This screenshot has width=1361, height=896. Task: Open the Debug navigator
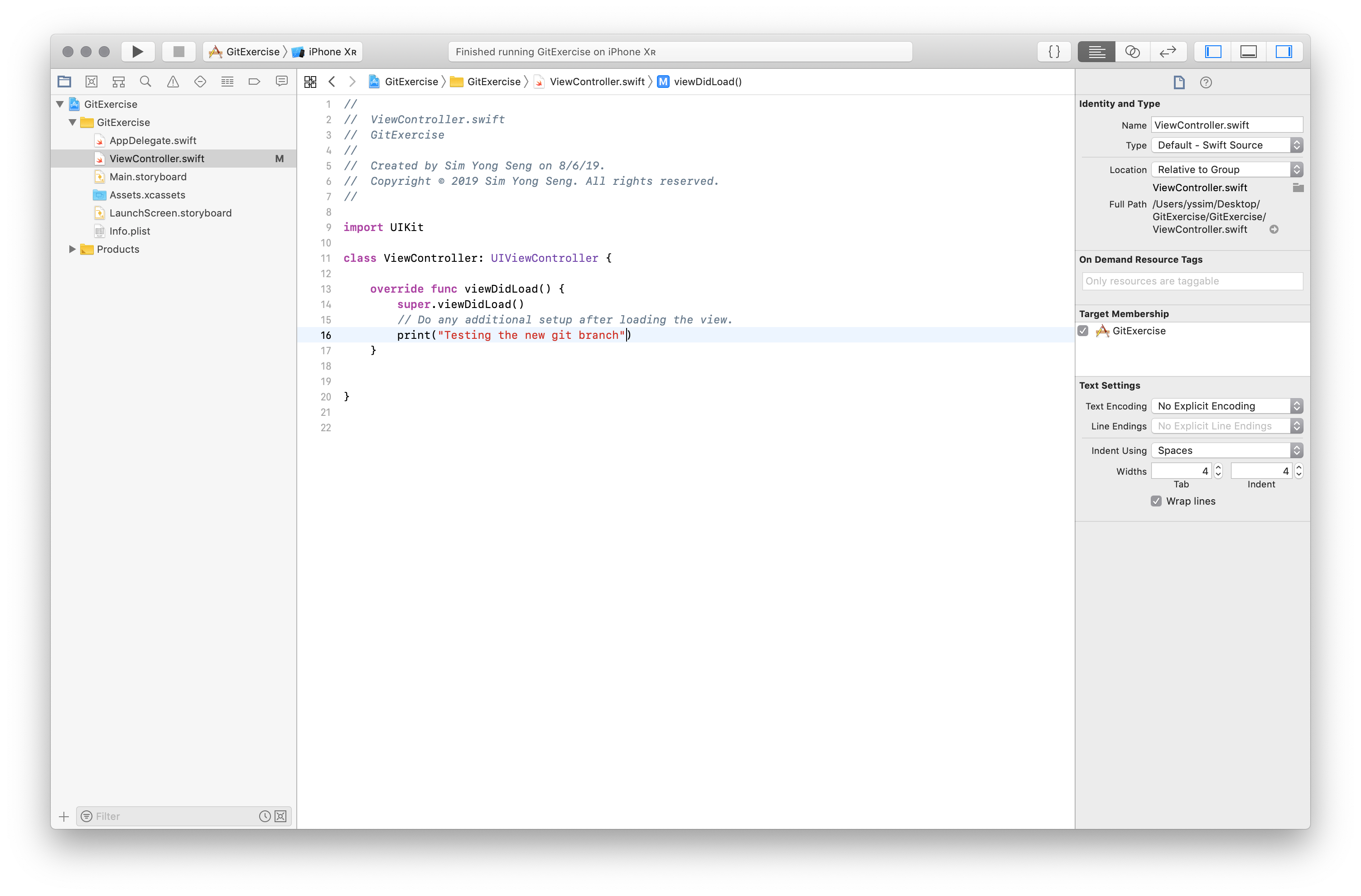[227, 82]
